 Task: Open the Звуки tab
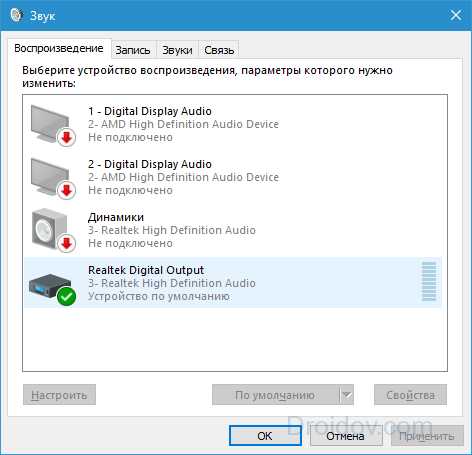coord(177,50)
